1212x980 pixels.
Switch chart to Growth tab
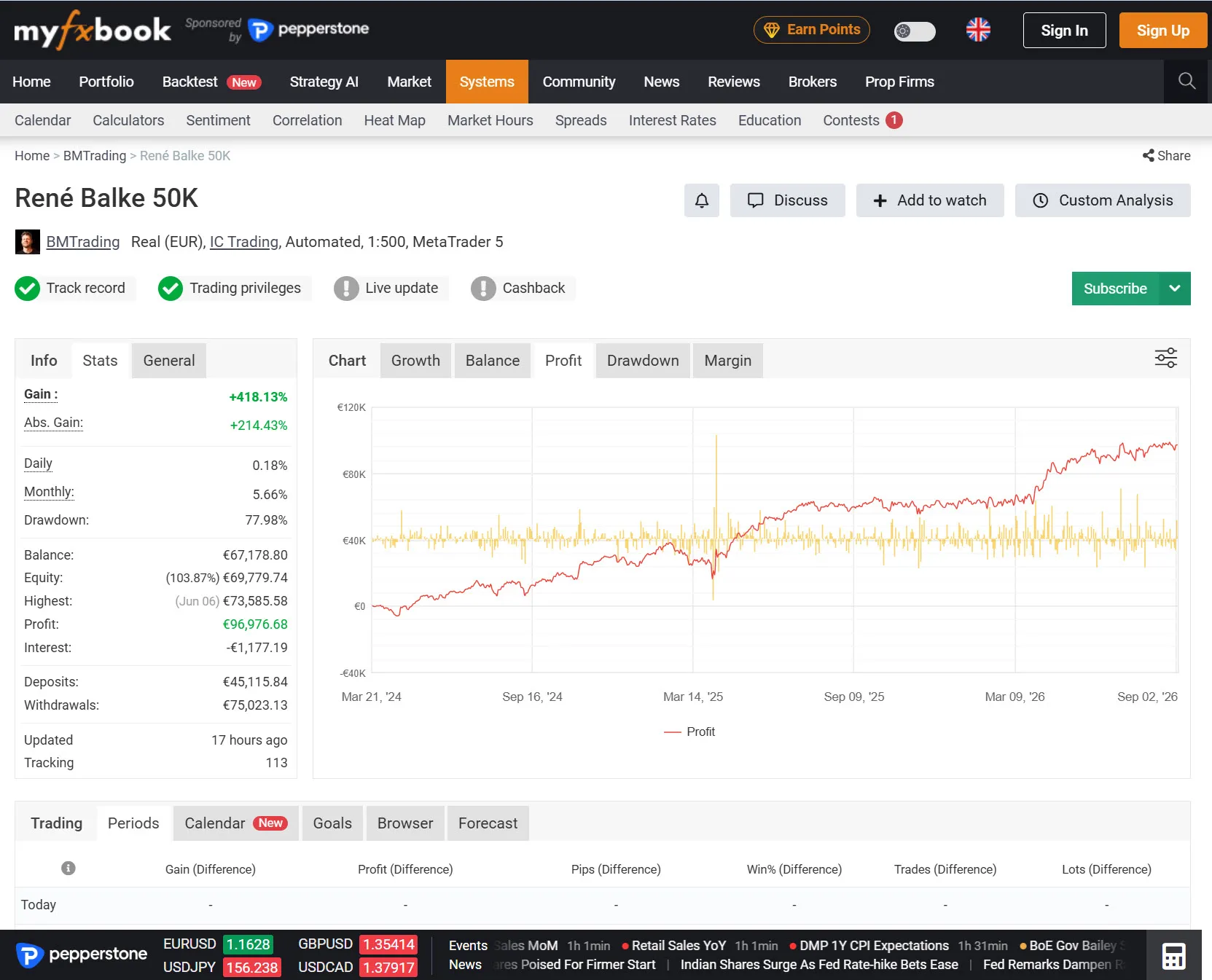[415, 361]
